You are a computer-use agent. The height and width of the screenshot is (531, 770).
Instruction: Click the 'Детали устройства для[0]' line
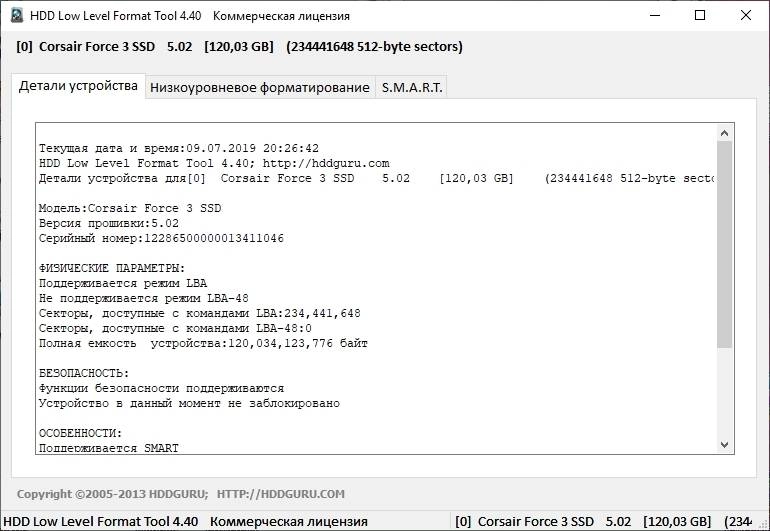point(376,178)
